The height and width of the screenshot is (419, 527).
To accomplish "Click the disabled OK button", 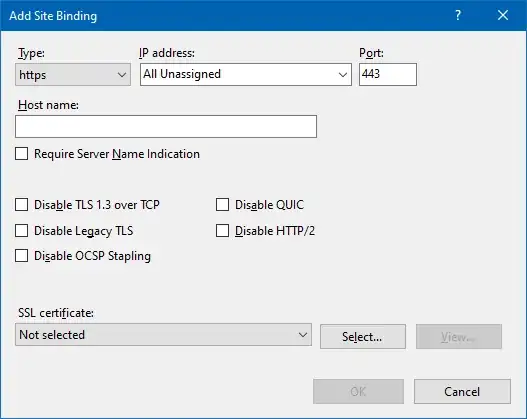I will (358, 391).
